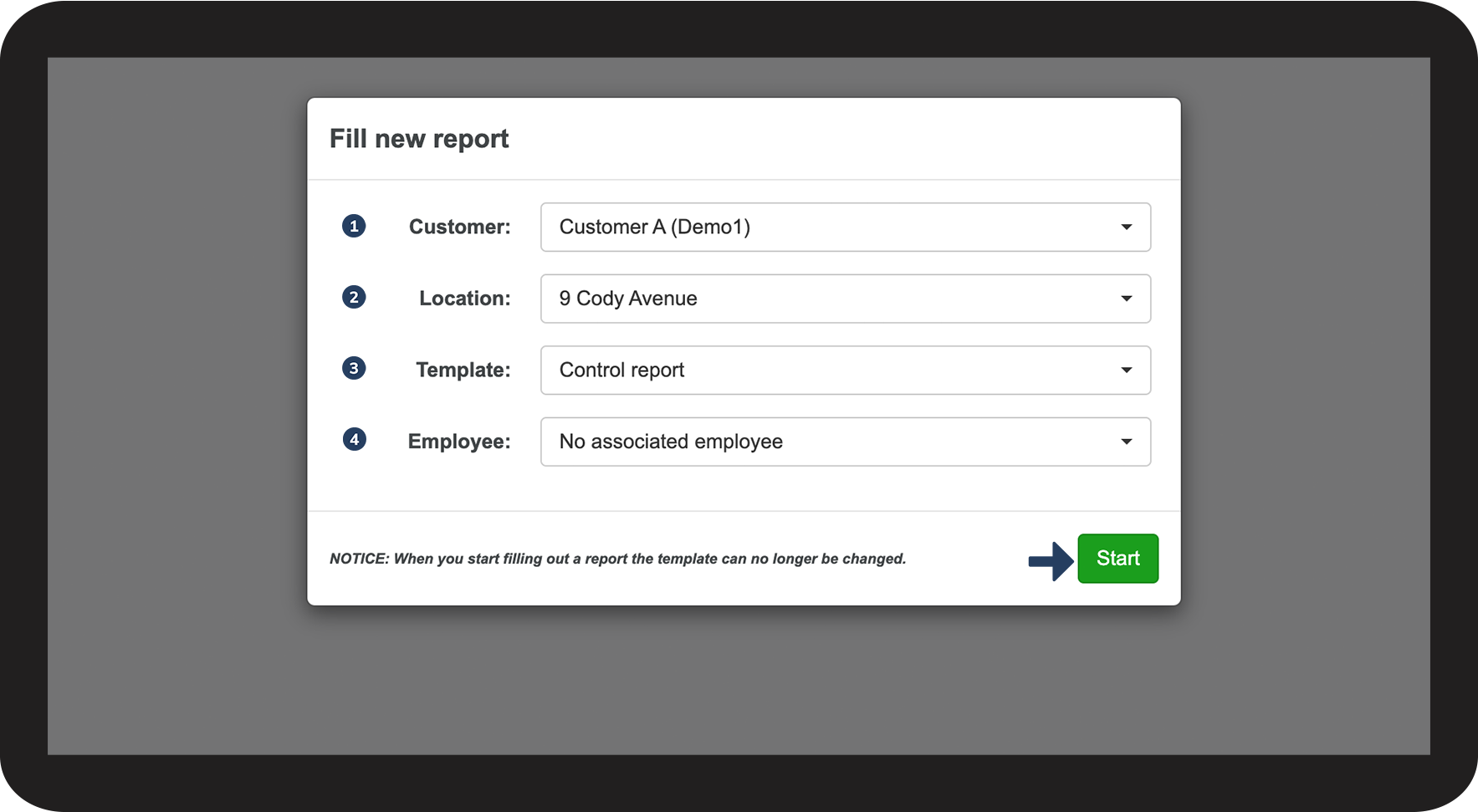This screenshot has width=1478, height=812.
Task: Expand the No associated employee dropdown
Action: pyautogui.click(x=845, y=442)
